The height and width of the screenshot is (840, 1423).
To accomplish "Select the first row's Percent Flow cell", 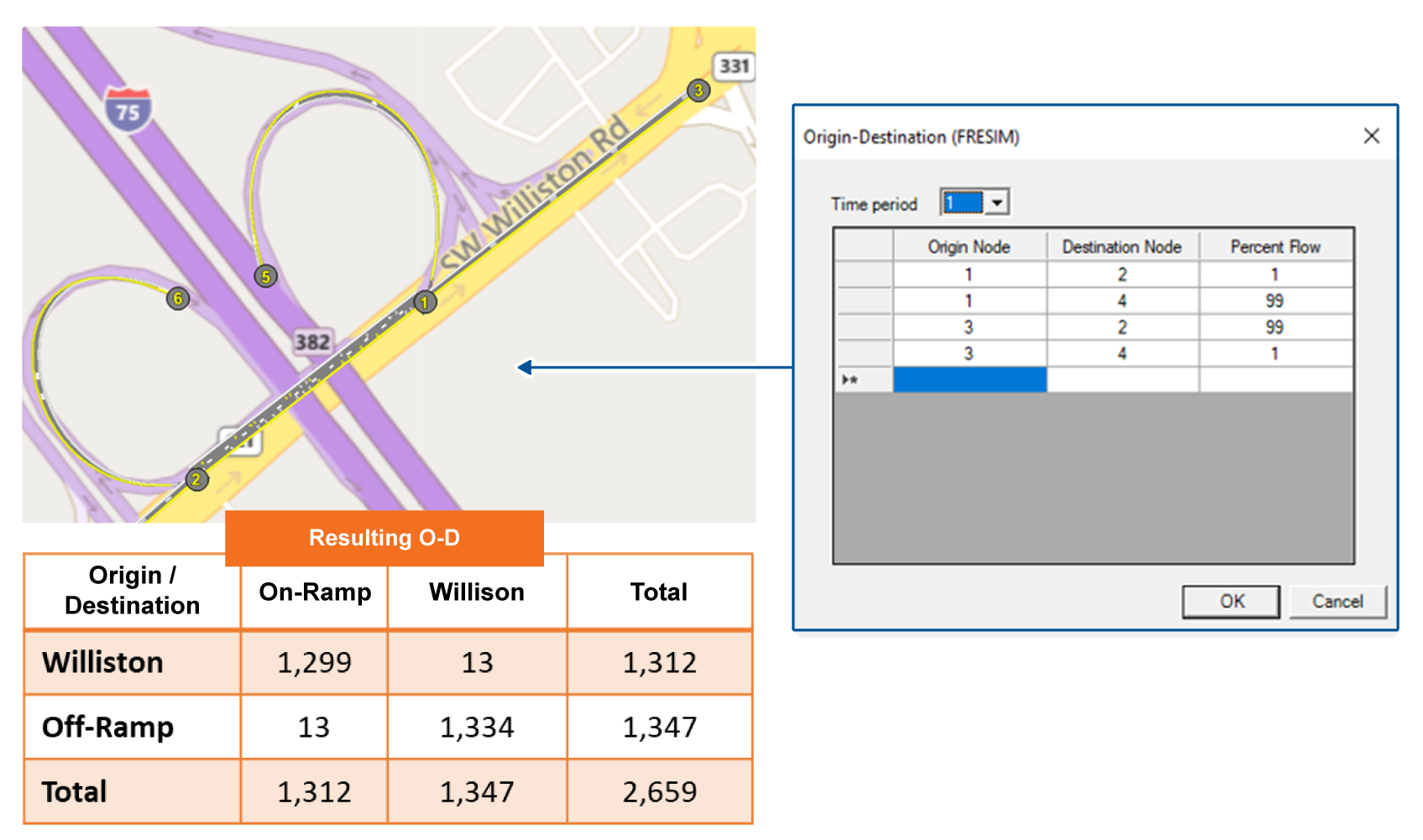I will point(1276,274).
